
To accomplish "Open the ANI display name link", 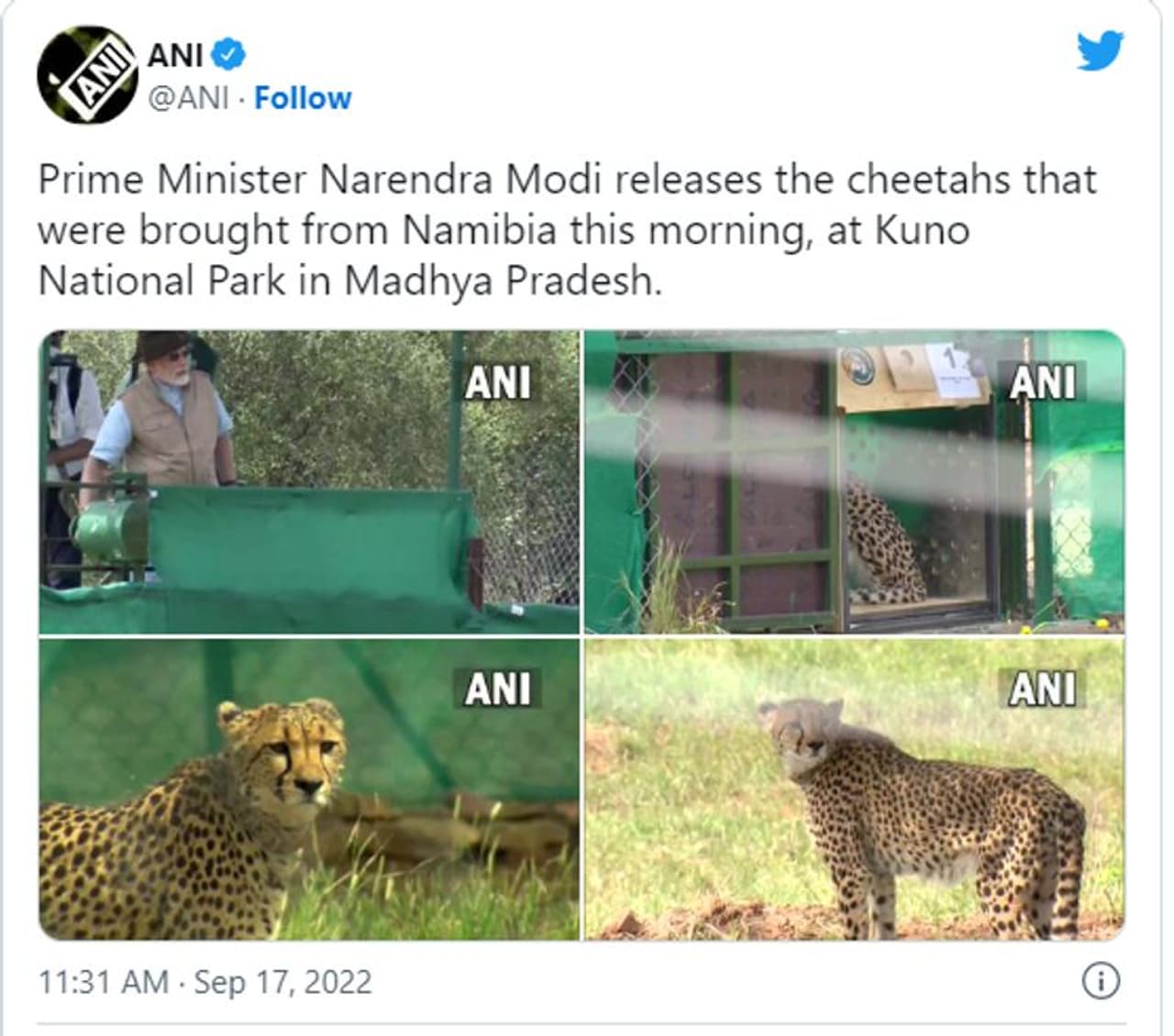I will pos(175,55).
